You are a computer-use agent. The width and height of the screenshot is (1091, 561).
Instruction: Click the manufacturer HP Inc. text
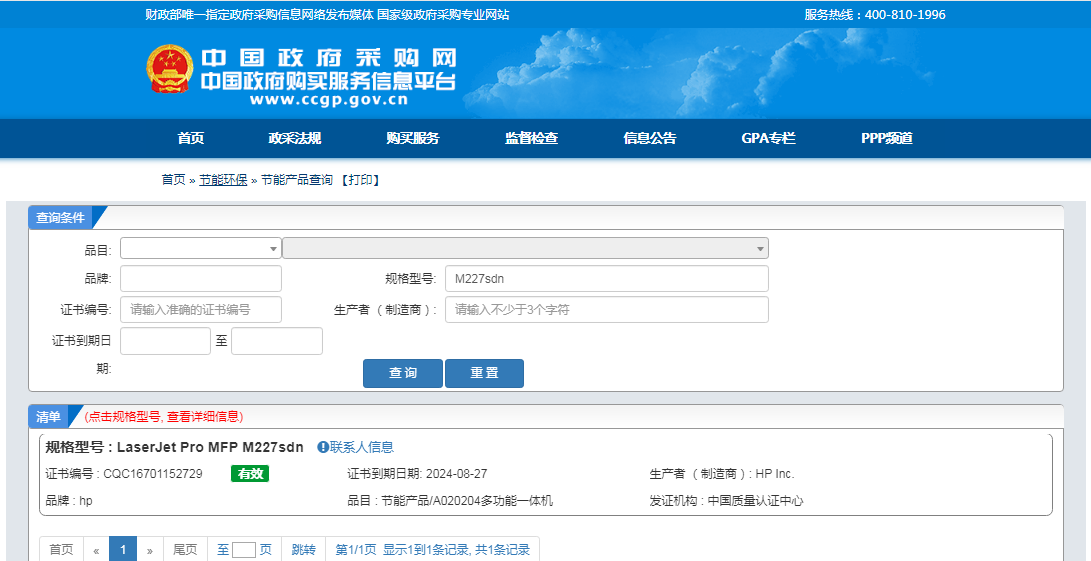coord(775,474)
